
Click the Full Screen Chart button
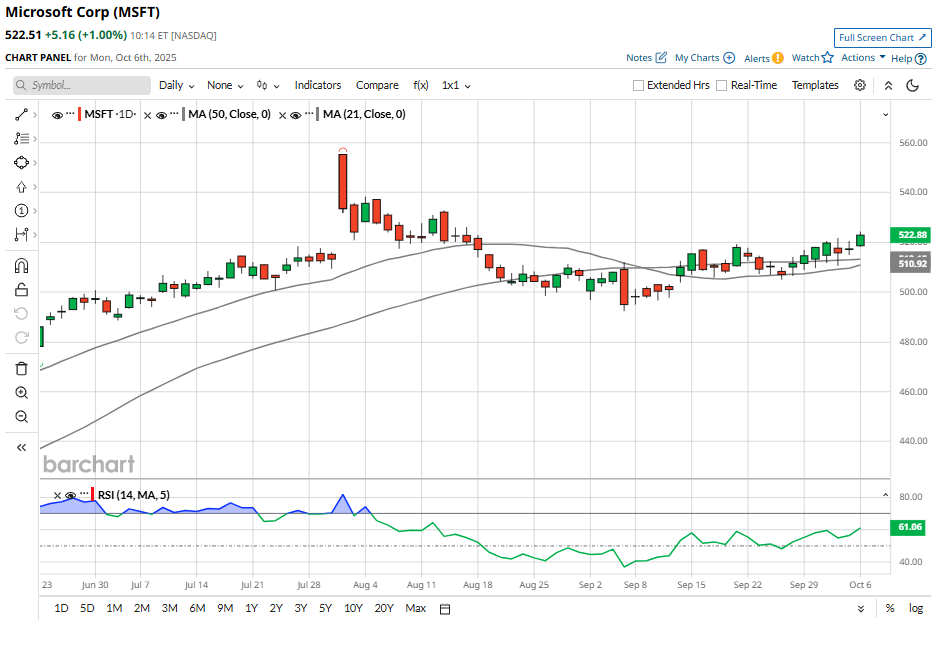point(882,38)
